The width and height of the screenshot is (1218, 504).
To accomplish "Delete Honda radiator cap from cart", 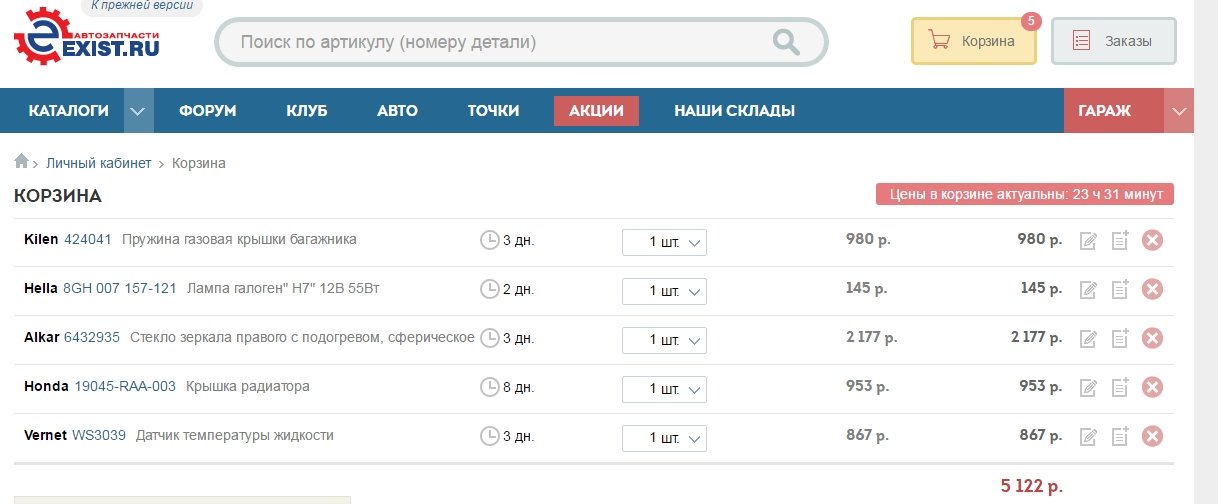I will 1152,387.
